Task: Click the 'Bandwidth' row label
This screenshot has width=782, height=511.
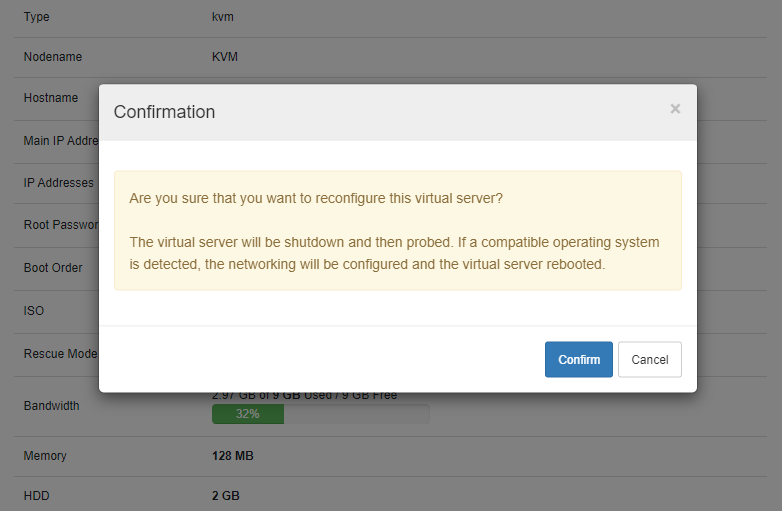Action: pos(51,406)
